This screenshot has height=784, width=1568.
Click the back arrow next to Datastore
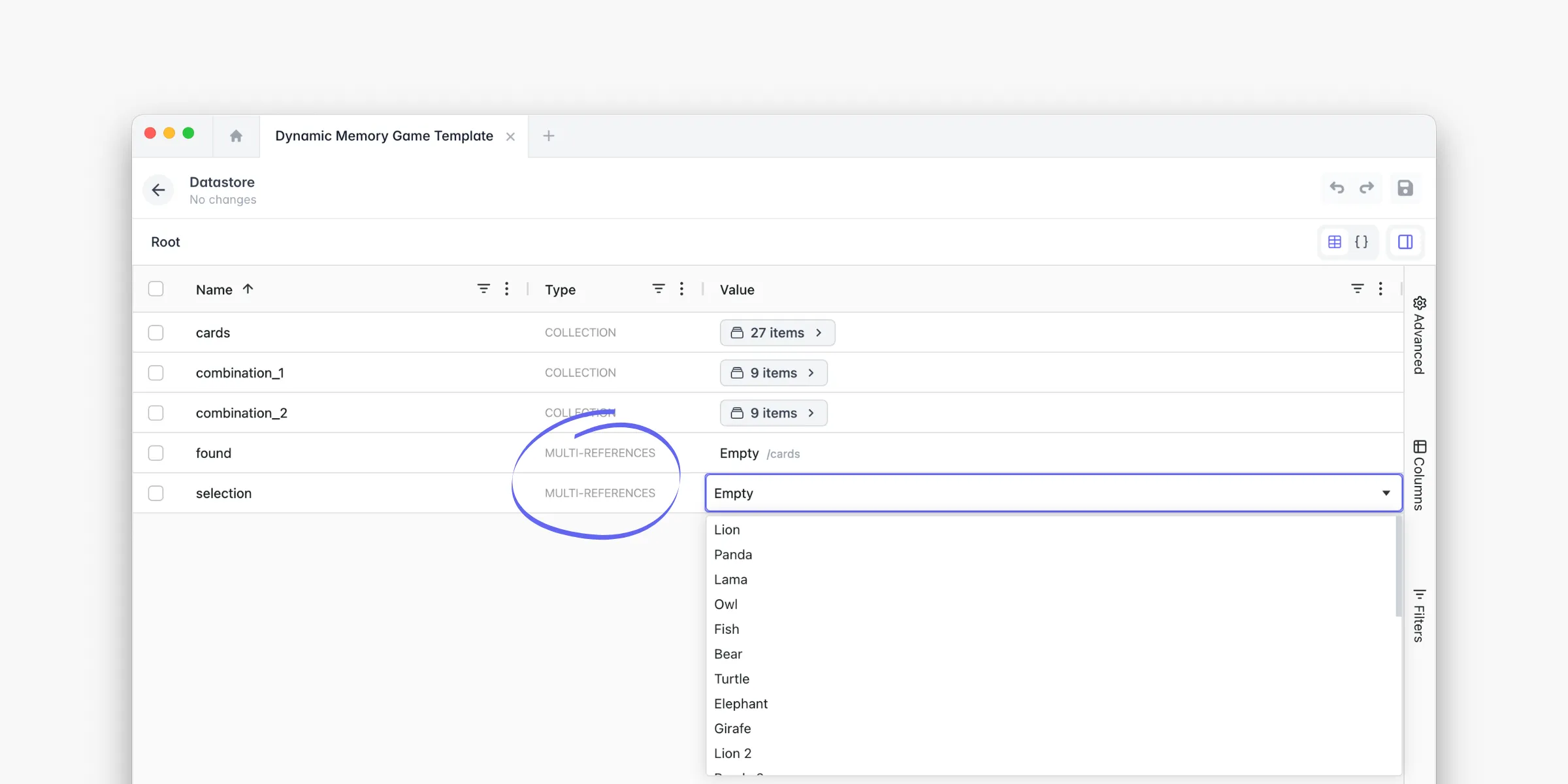[158, 190]
